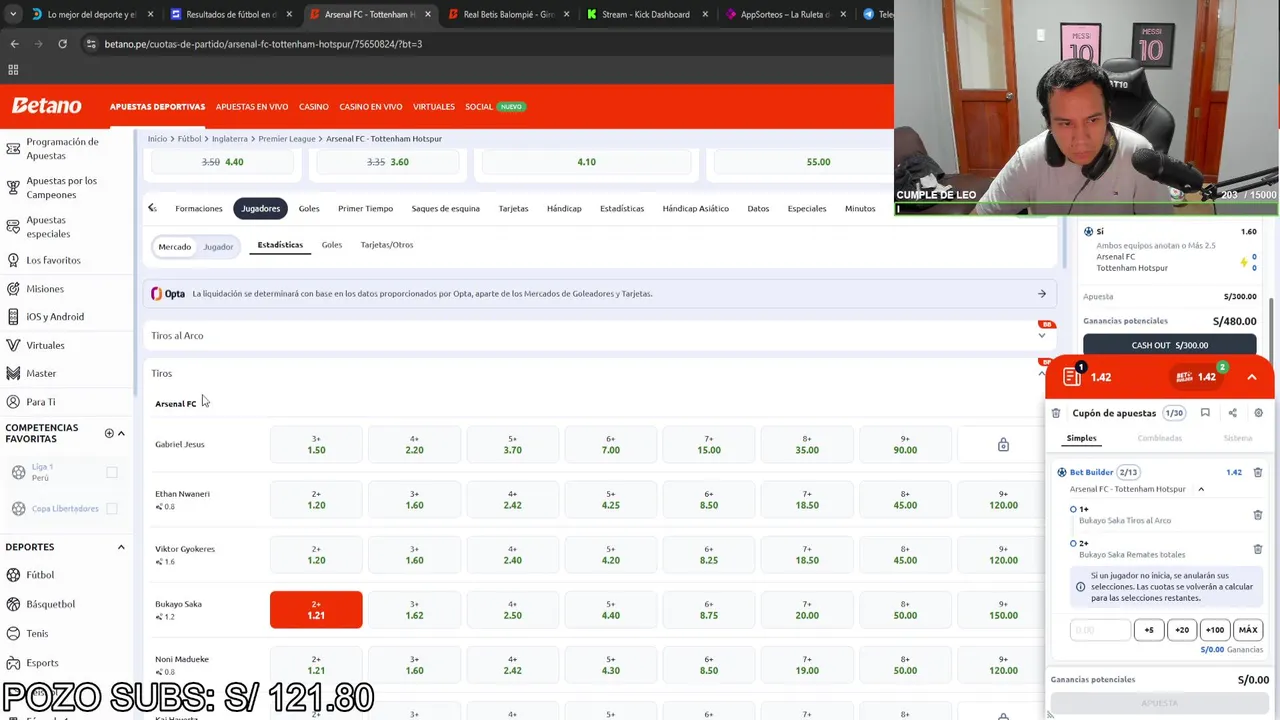Viewport: 1280px width, 720px height.
Task: Add +5 to the stake
Action: coord(1149,630)
